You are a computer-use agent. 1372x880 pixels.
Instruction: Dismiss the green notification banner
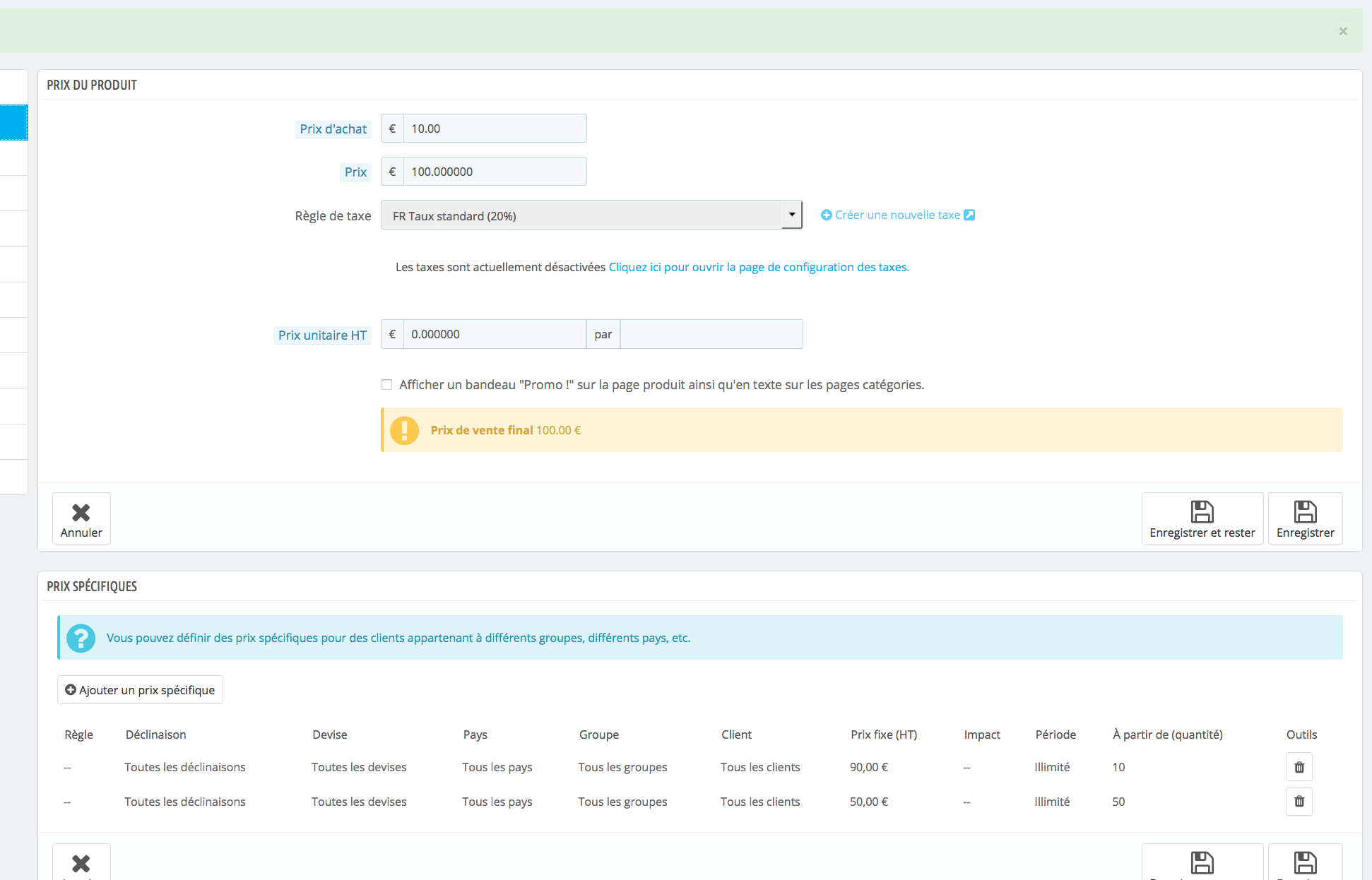[x=1343, y=31]
